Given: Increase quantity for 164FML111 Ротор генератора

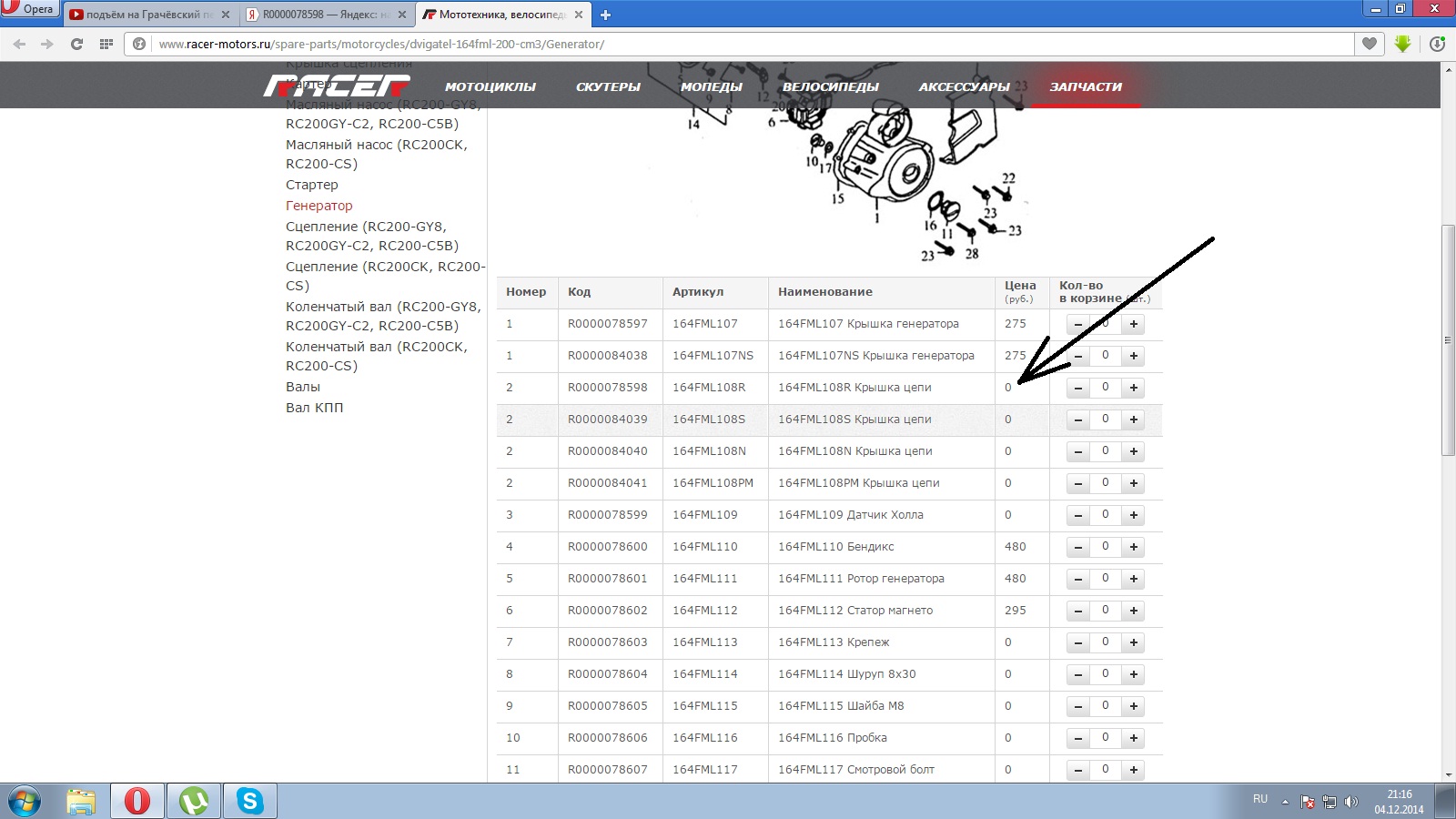Looking at the screenshot, I should tap(1134, 579).
